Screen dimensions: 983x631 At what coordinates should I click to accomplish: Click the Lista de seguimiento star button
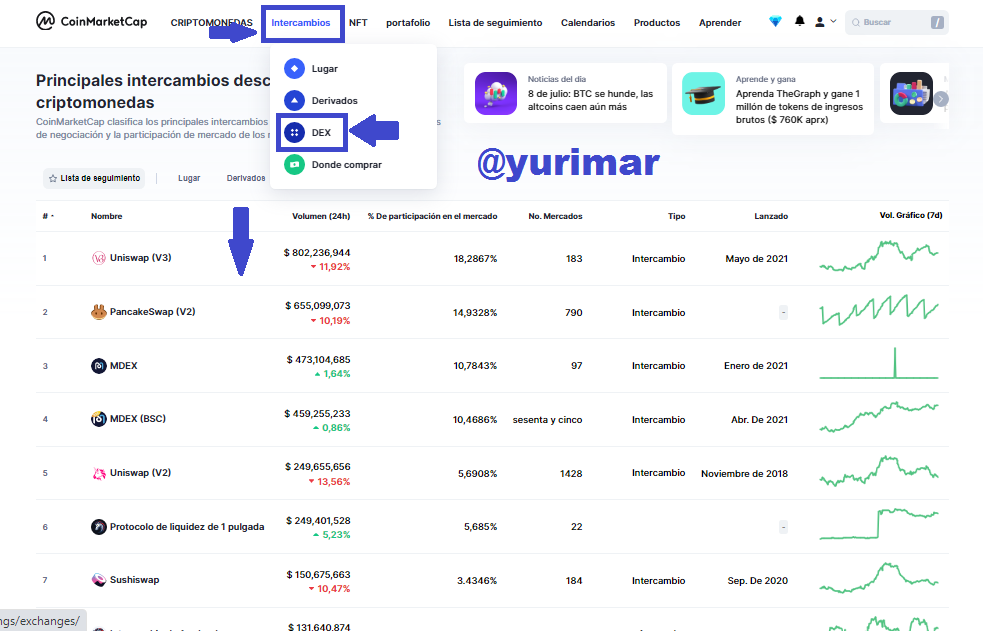click(94, 178)
